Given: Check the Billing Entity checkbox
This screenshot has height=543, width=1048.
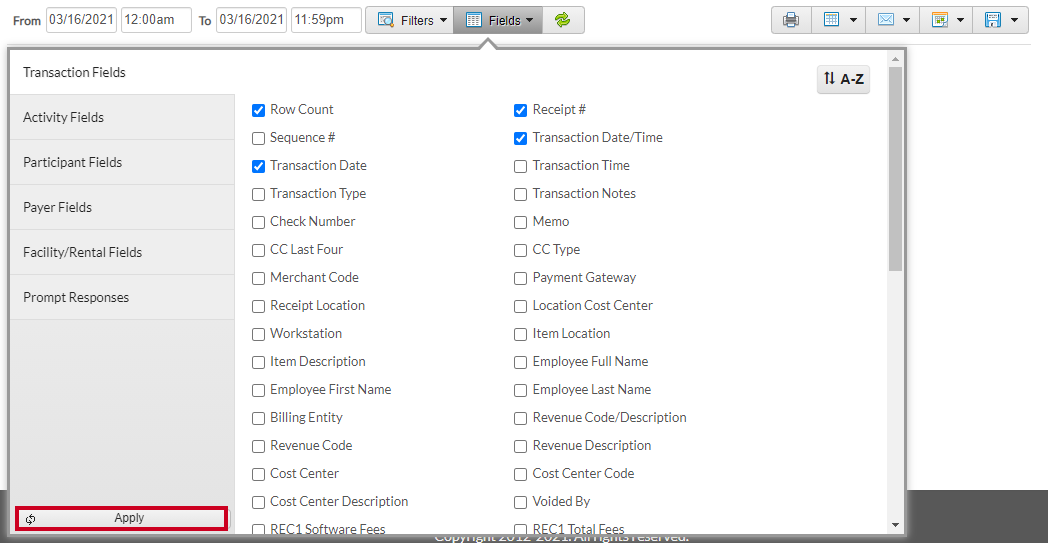Looking at the screenshot, I should [259, 419].
